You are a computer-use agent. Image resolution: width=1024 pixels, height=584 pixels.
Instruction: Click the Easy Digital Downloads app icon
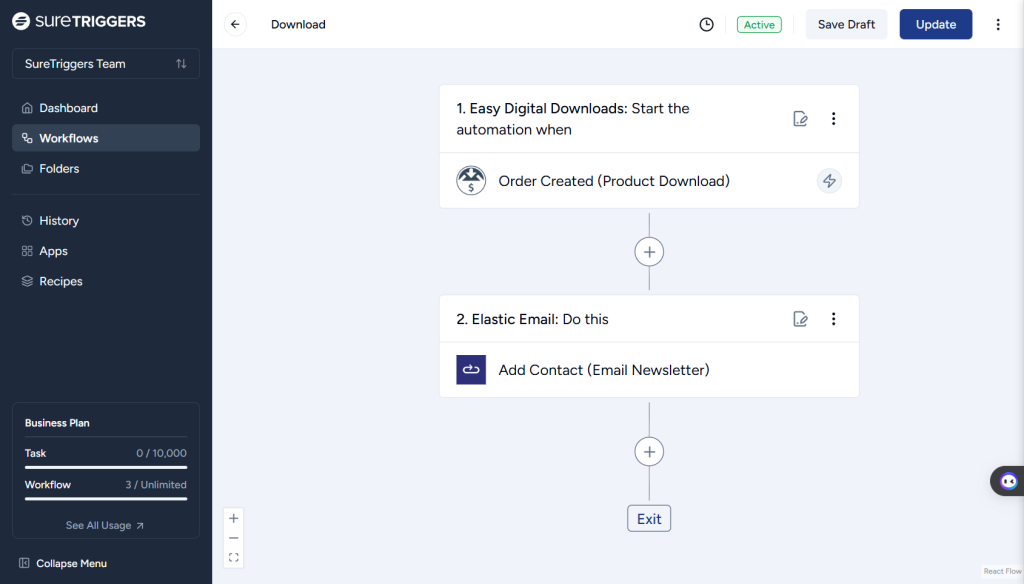coord(471,181)
